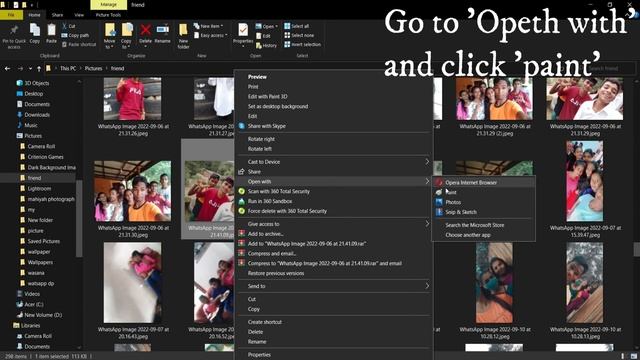Click the Paste icon in ribbon
This screenshot has width=640, height=360.
51,30
